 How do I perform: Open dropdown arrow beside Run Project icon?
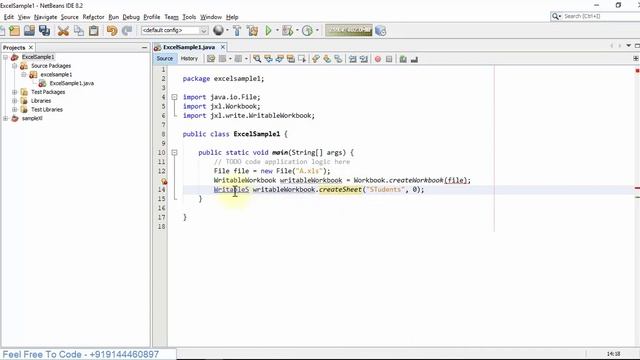[x=278, y=30]
